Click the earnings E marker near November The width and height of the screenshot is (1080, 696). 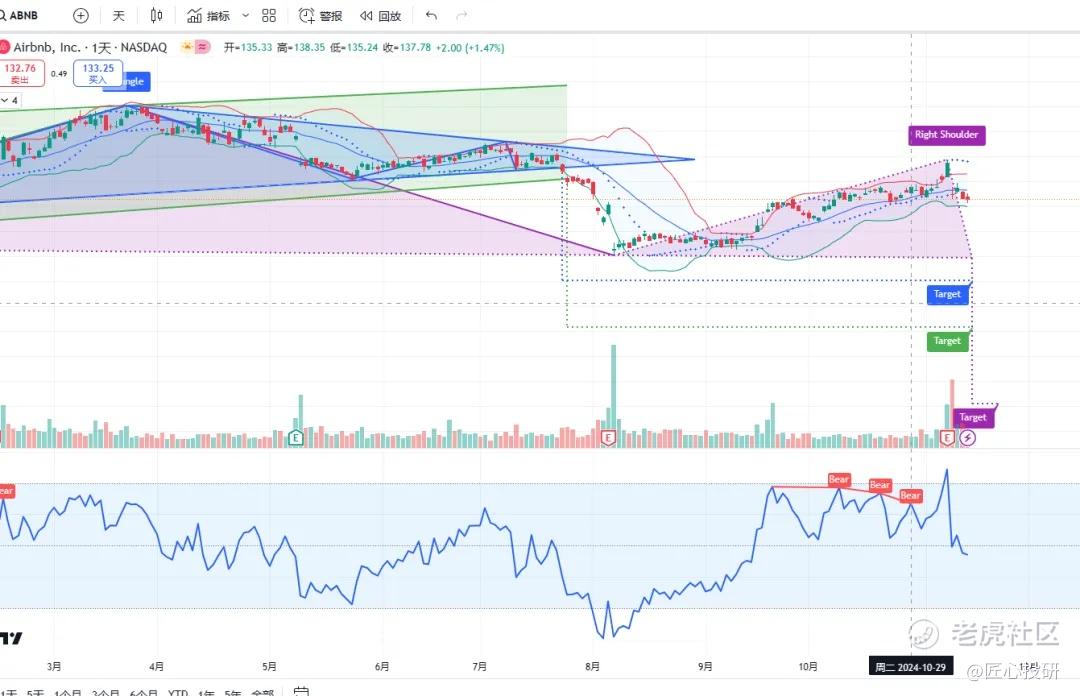948,438
